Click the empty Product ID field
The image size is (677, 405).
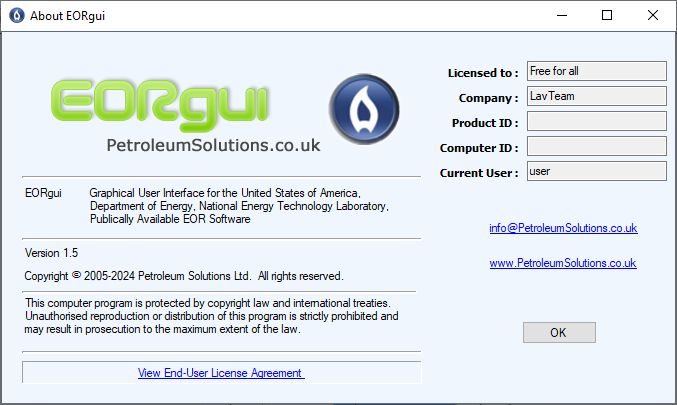click(x=597, y=121)
